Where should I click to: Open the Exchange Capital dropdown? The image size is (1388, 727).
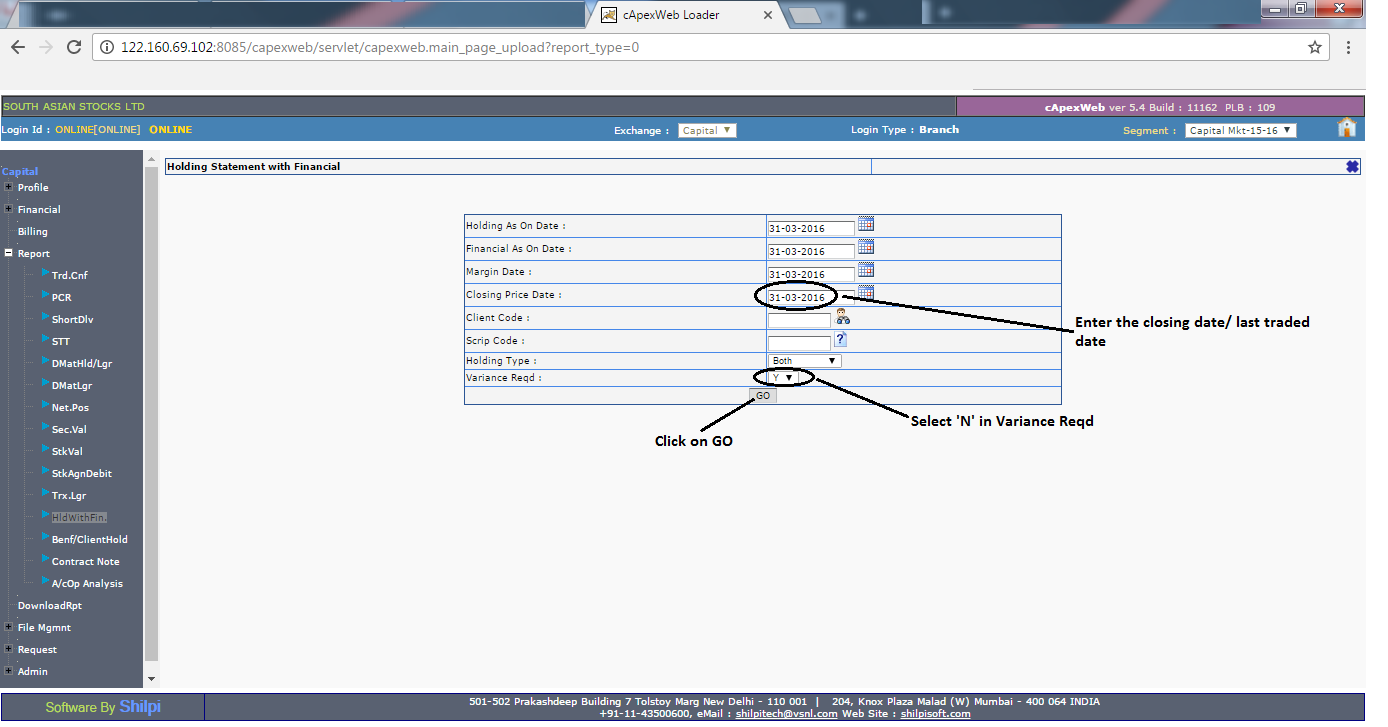pos(707,130)
